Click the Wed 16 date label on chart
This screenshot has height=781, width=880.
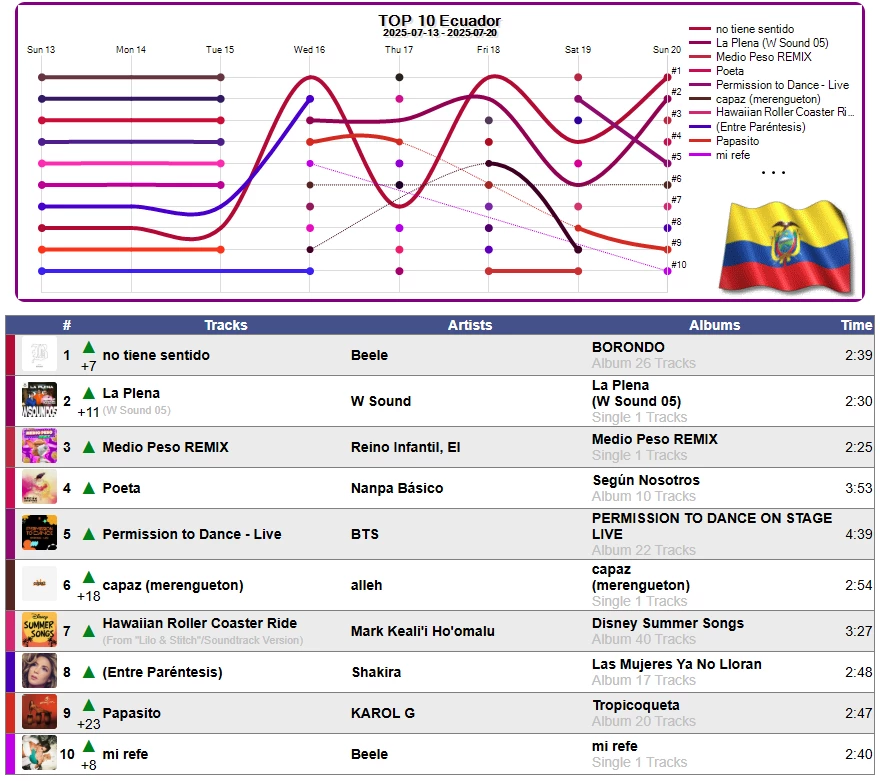[x=309, y=49]
